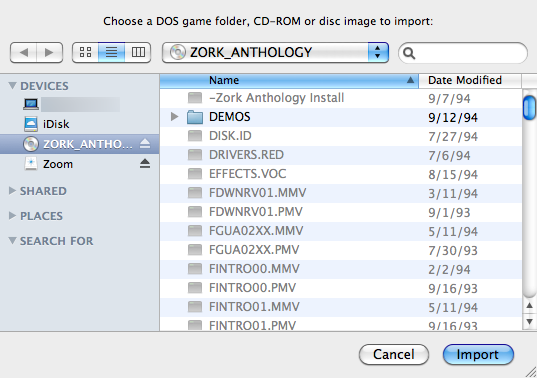Sort by the Date Modified column header
This screenshot has width=537, height=378.
click(470, 81)
